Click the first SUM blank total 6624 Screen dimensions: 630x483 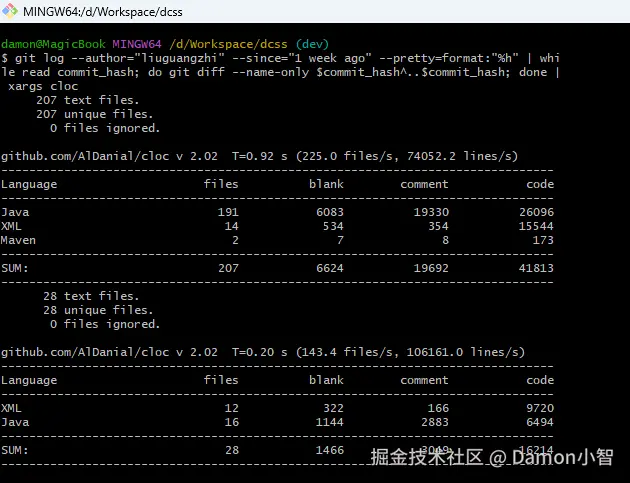click(x=330, y=268)
